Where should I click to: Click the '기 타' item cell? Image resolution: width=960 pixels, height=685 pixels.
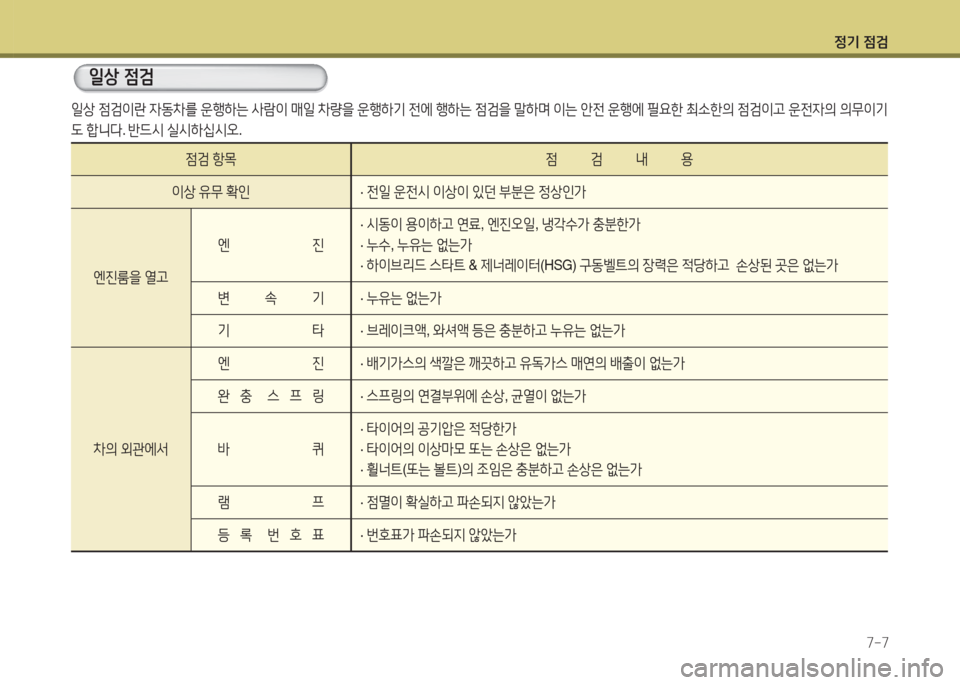[271, 331]
